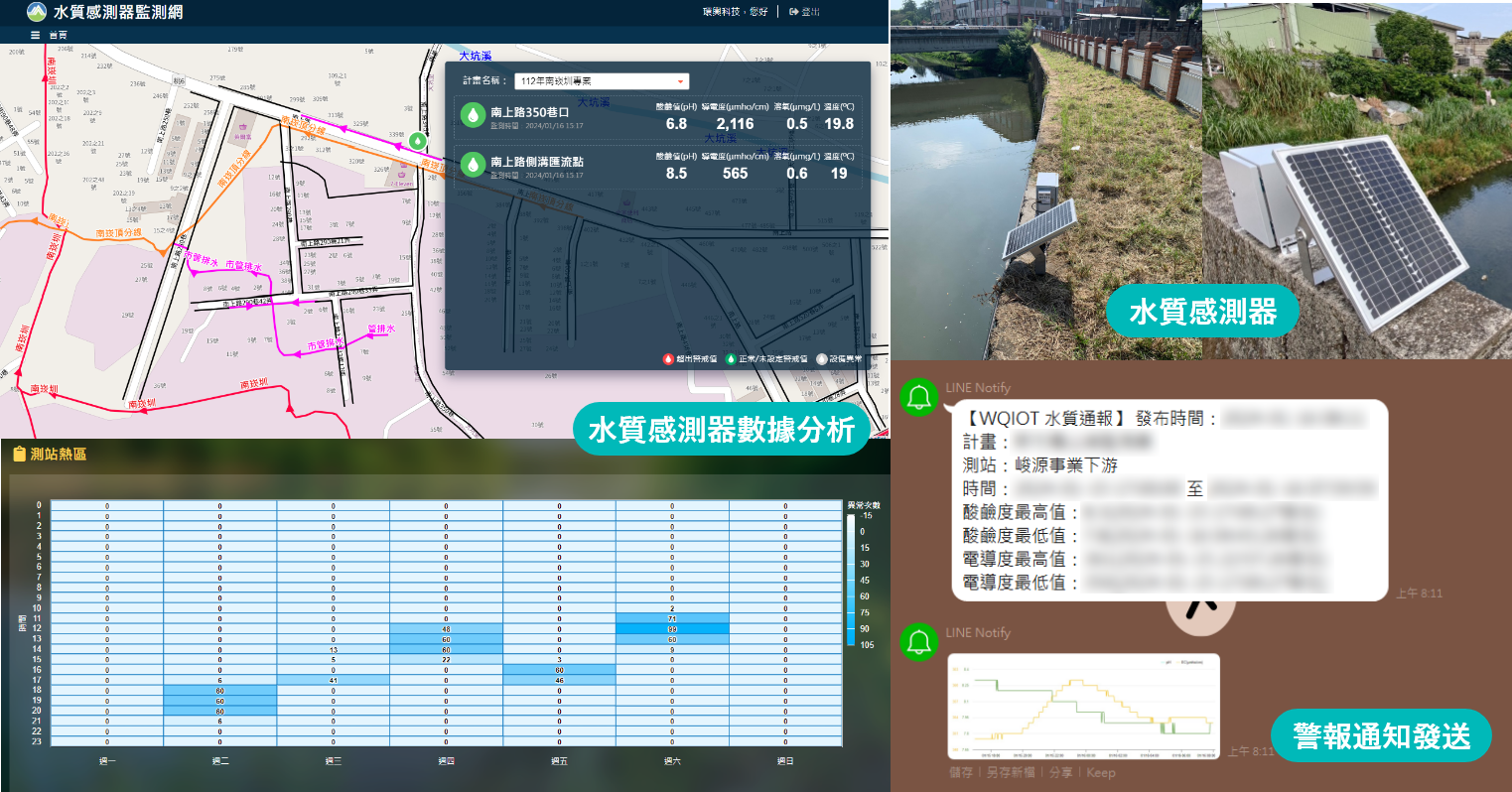
Task: Click the LINE Notify bell icon of the chart message
Action: point(919,640)
